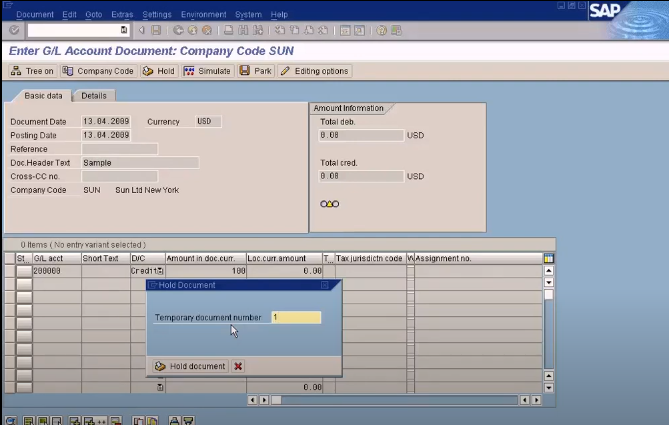Click the Previous Page icon

294,30
